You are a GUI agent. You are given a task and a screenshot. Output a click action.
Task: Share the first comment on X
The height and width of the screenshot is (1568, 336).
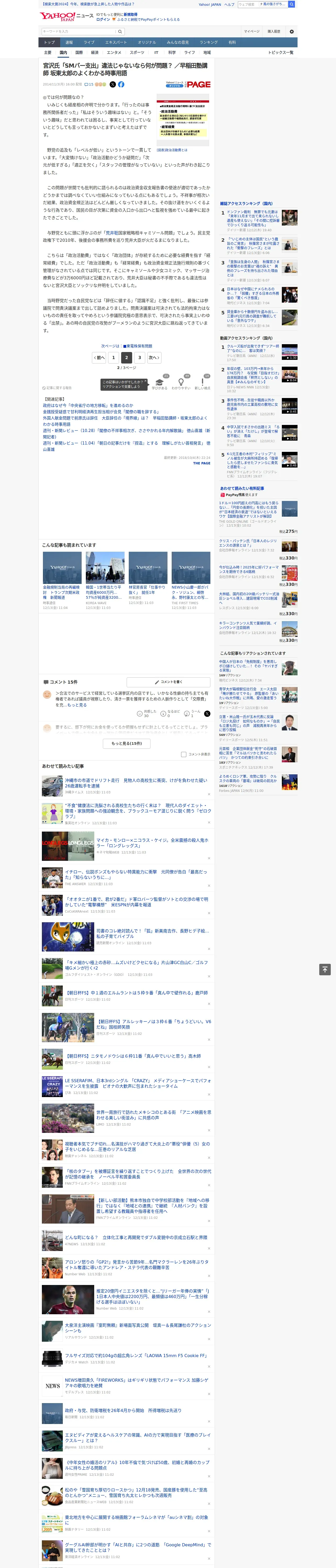click(x=207, y=713)
